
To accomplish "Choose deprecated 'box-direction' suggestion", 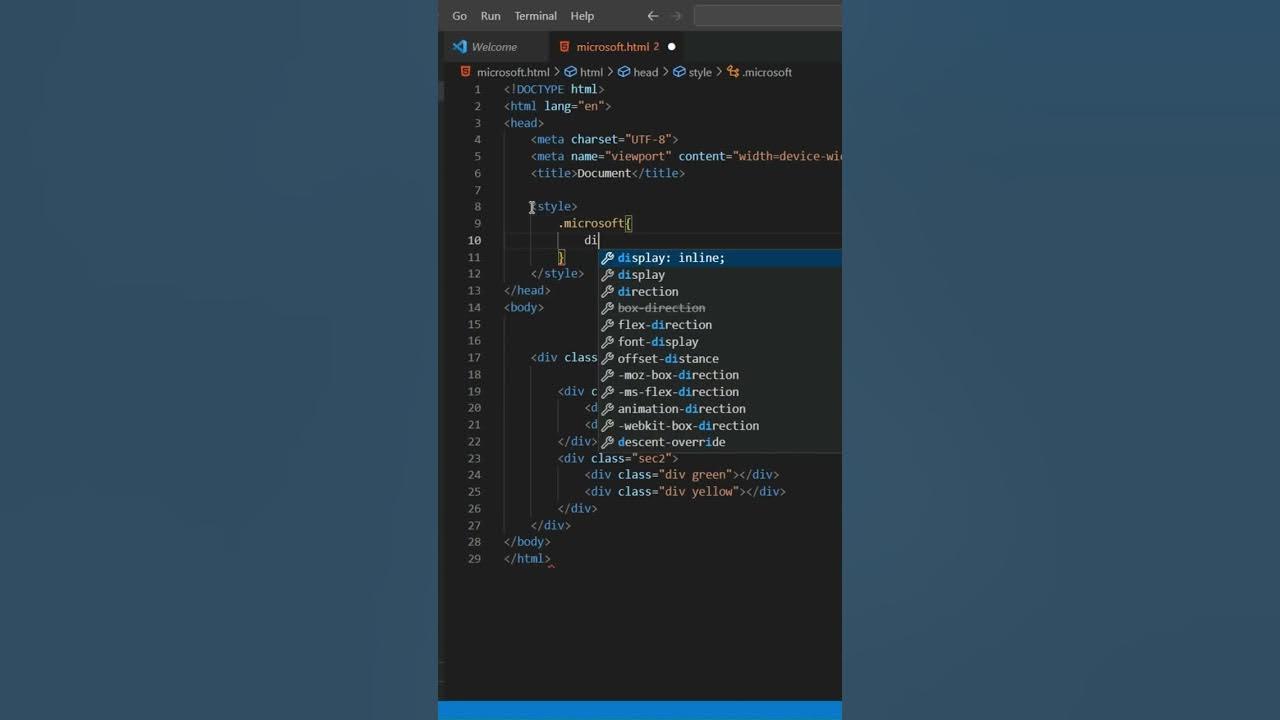I will click(720, 308).
